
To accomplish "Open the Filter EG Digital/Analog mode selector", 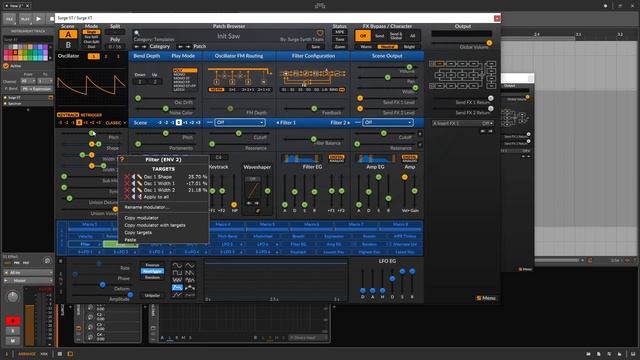I will [x=336, y=158].
